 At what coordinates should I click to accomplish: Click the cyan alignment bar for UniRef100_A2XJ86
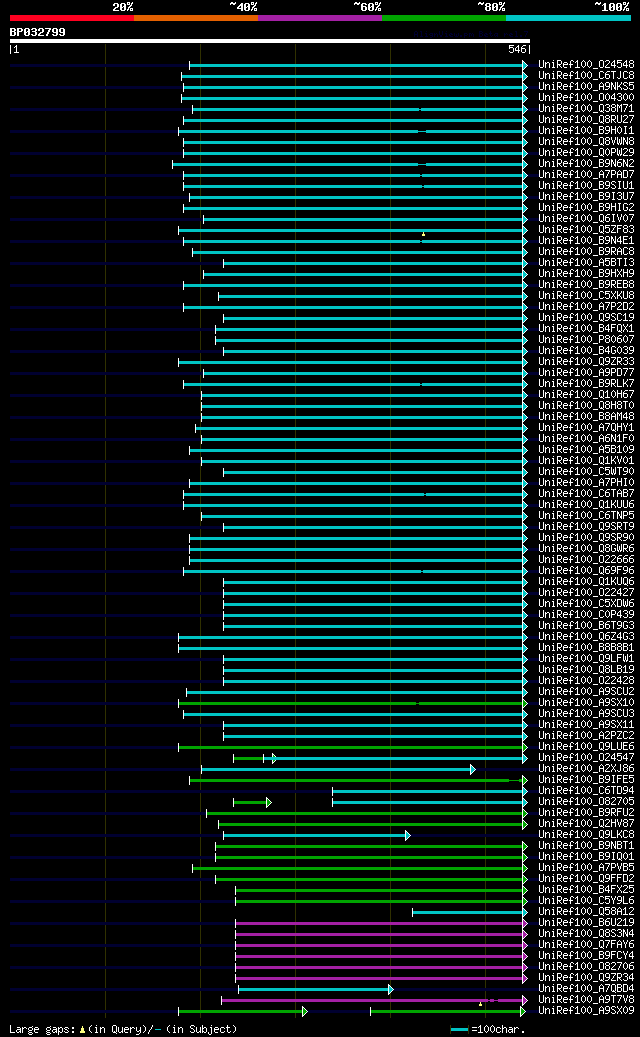[339, 769]
